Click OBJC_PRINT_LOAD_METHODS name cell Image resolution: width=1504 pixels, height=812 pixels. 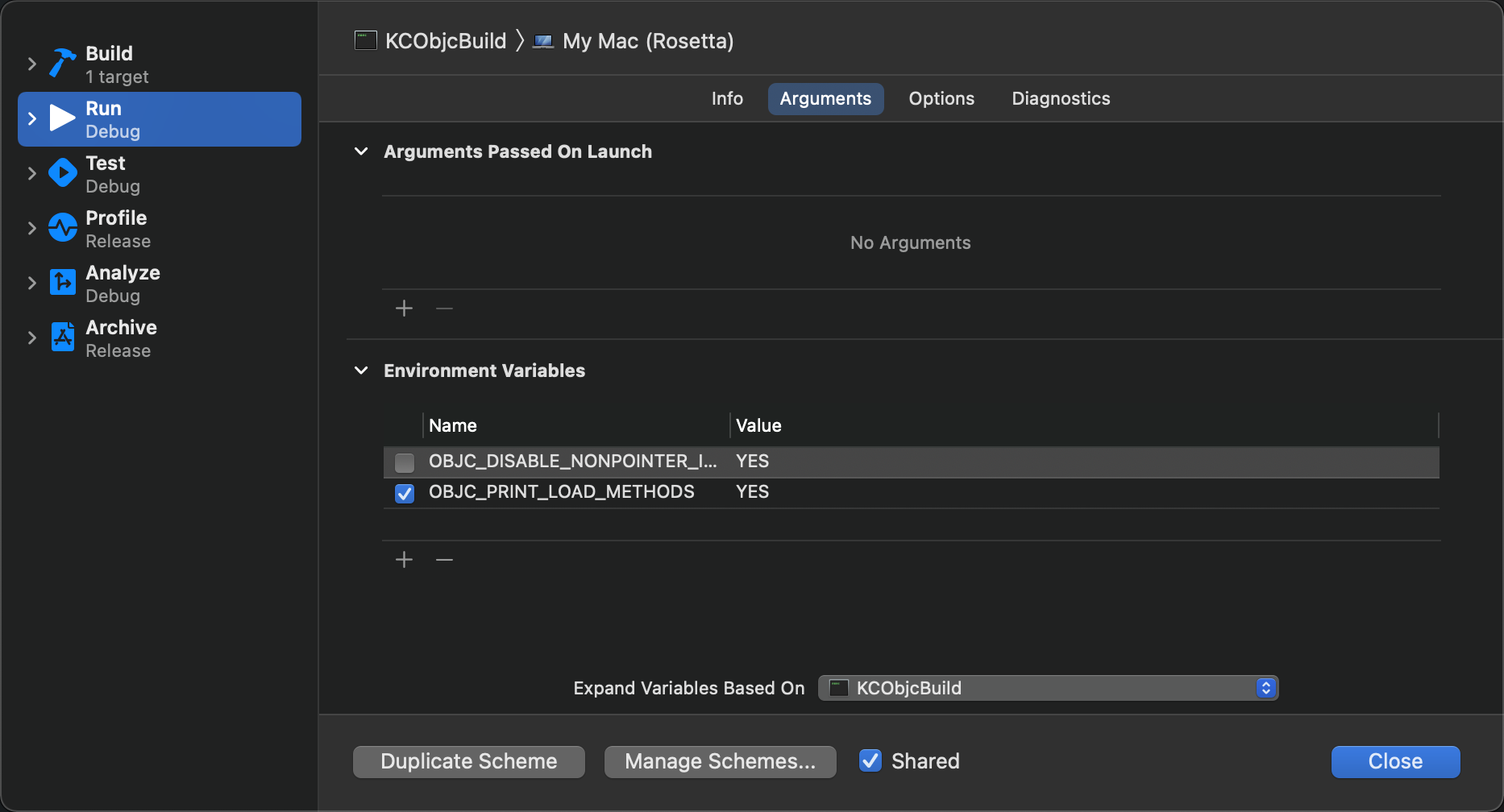pyautogui.click(x=562, y=492)
